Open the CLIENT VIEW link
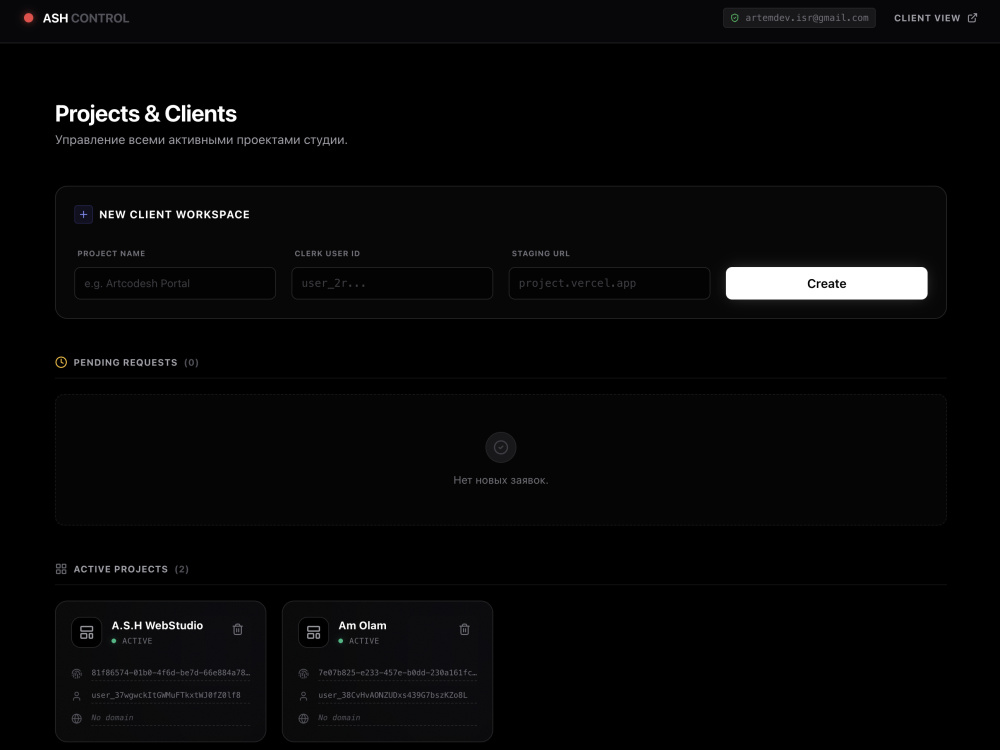 click(935, 18)
